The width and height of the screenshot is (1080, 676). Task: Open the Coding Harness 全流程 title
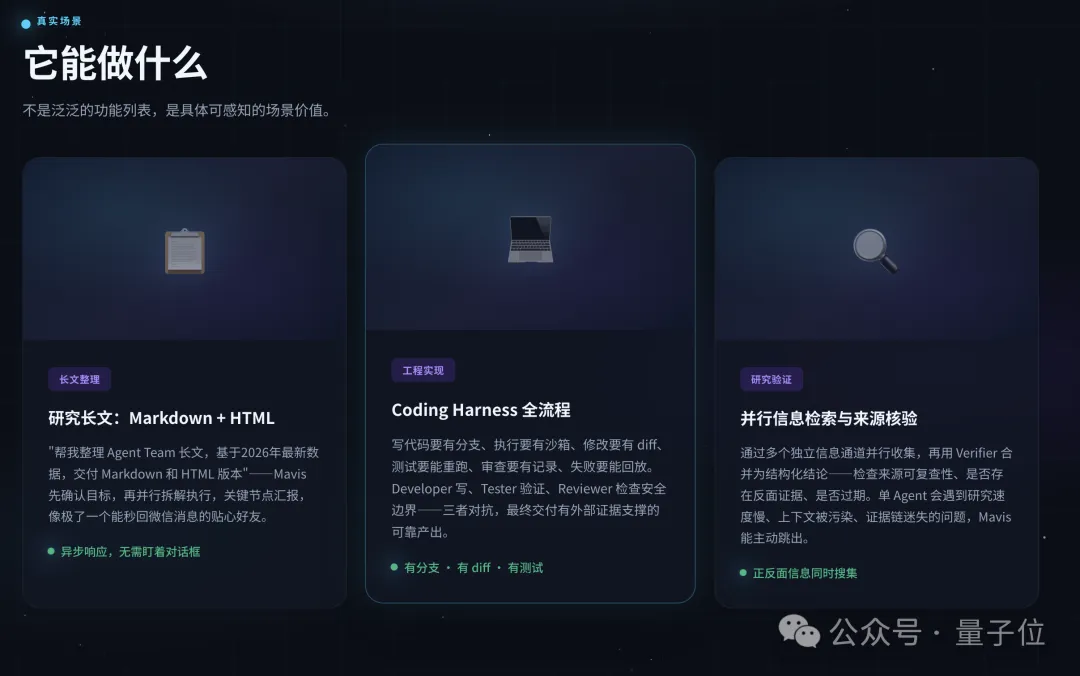tap(481, 410)
